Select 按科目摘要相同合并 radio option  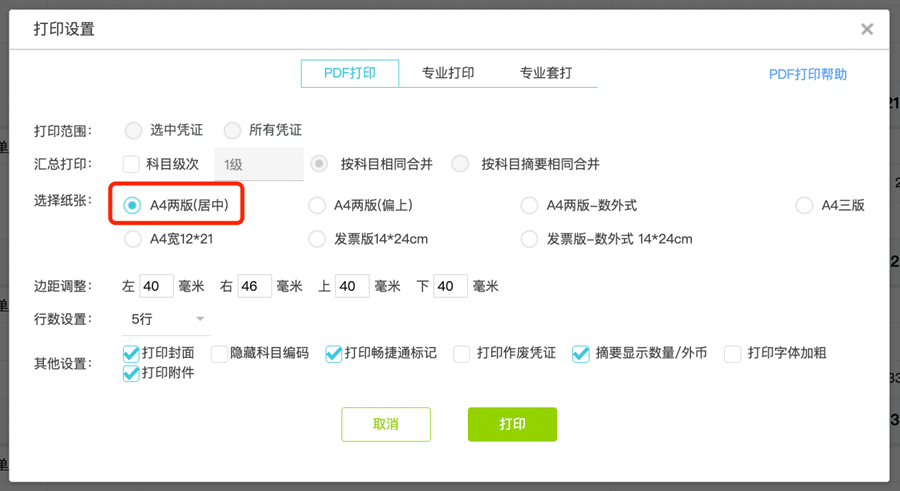(460, 164)
